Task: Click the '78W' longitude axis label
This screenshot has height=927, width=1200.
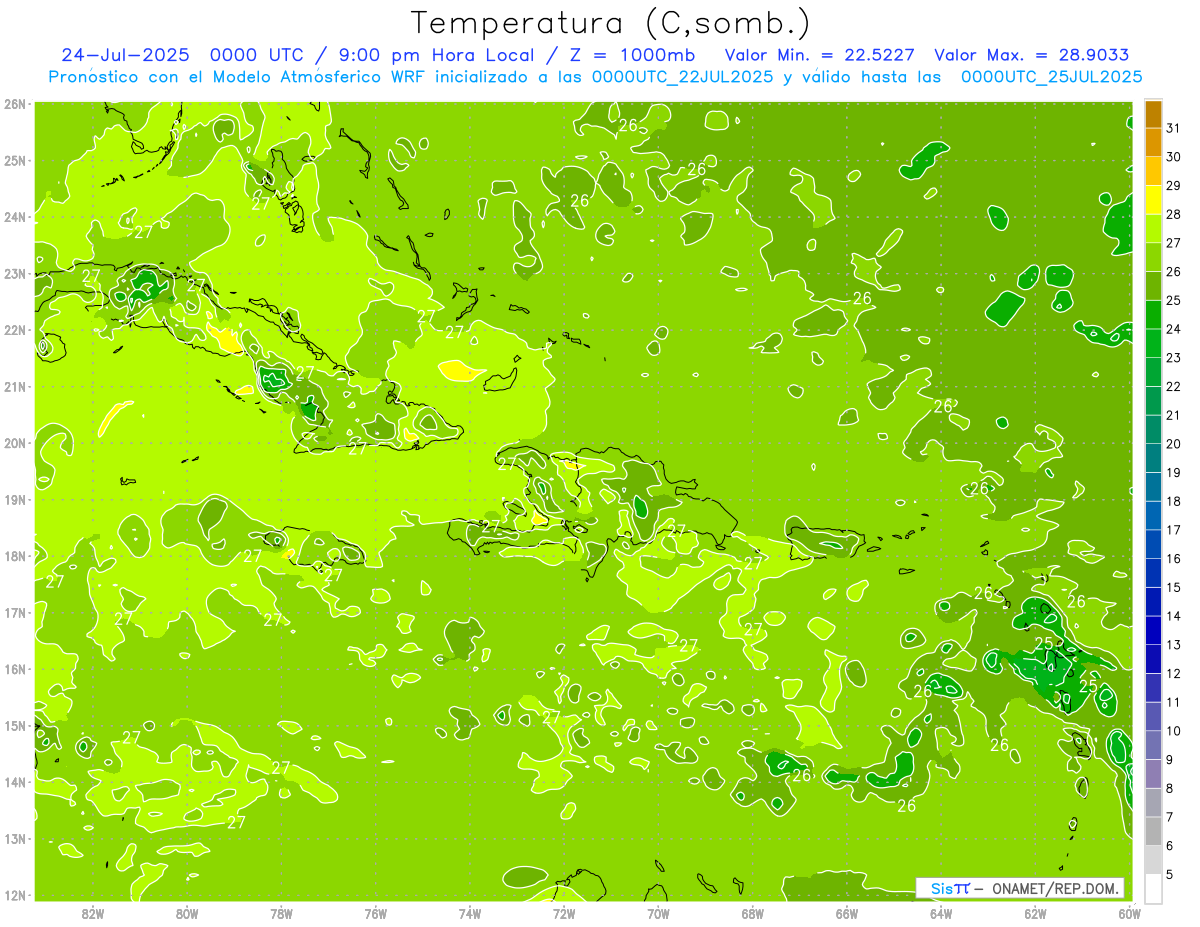Action: point(281,913)
